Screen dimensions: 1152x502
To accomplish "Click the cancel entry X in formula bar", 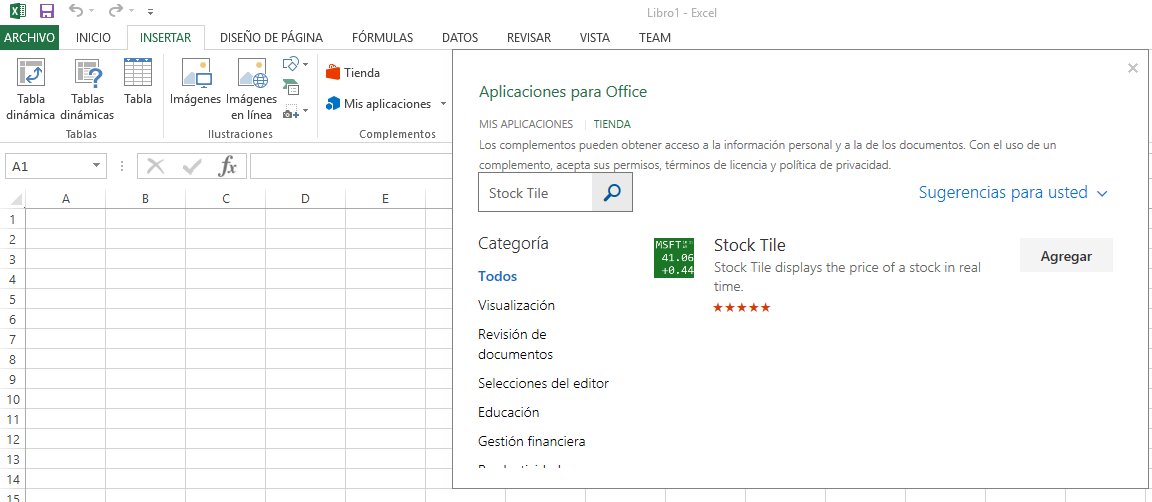I will tap(155, 166).
